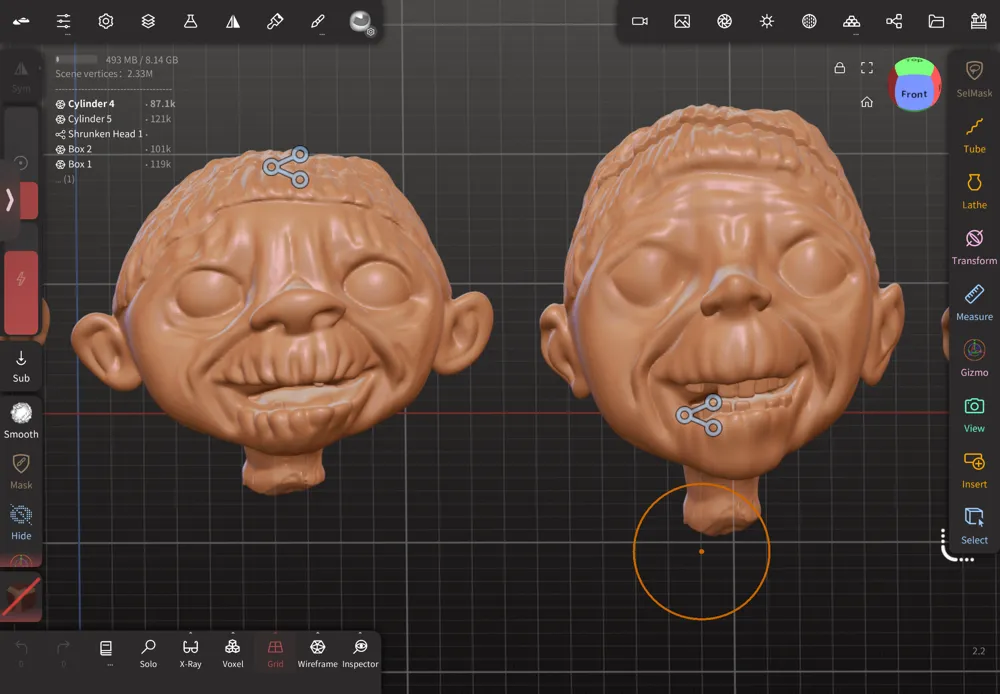The height and width of the screenshot is (694, 1000).
Task: Click the '493 MB / 8.14 GB' memory readout
Action: pyautogui.click(x=142, y=60)
